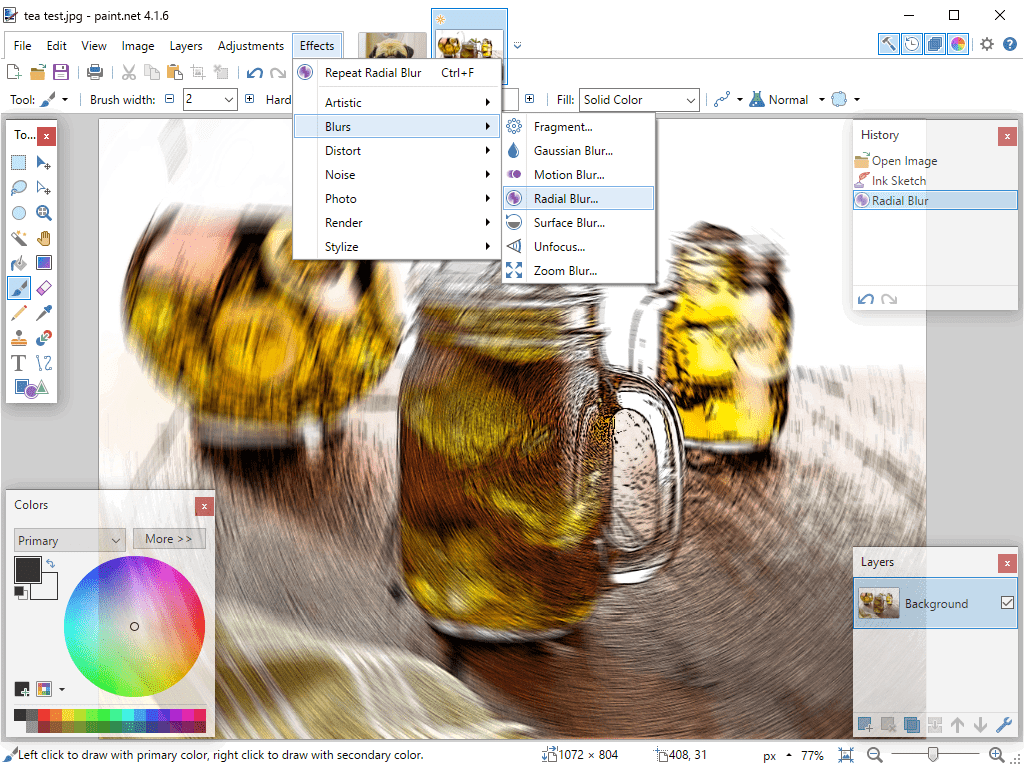Open the selection clipping mode dropdown arrow

[857, 100]
